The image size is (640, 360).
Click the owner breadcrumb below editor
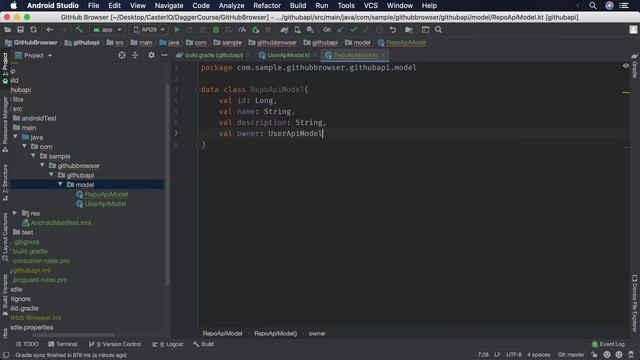point(317,333)
